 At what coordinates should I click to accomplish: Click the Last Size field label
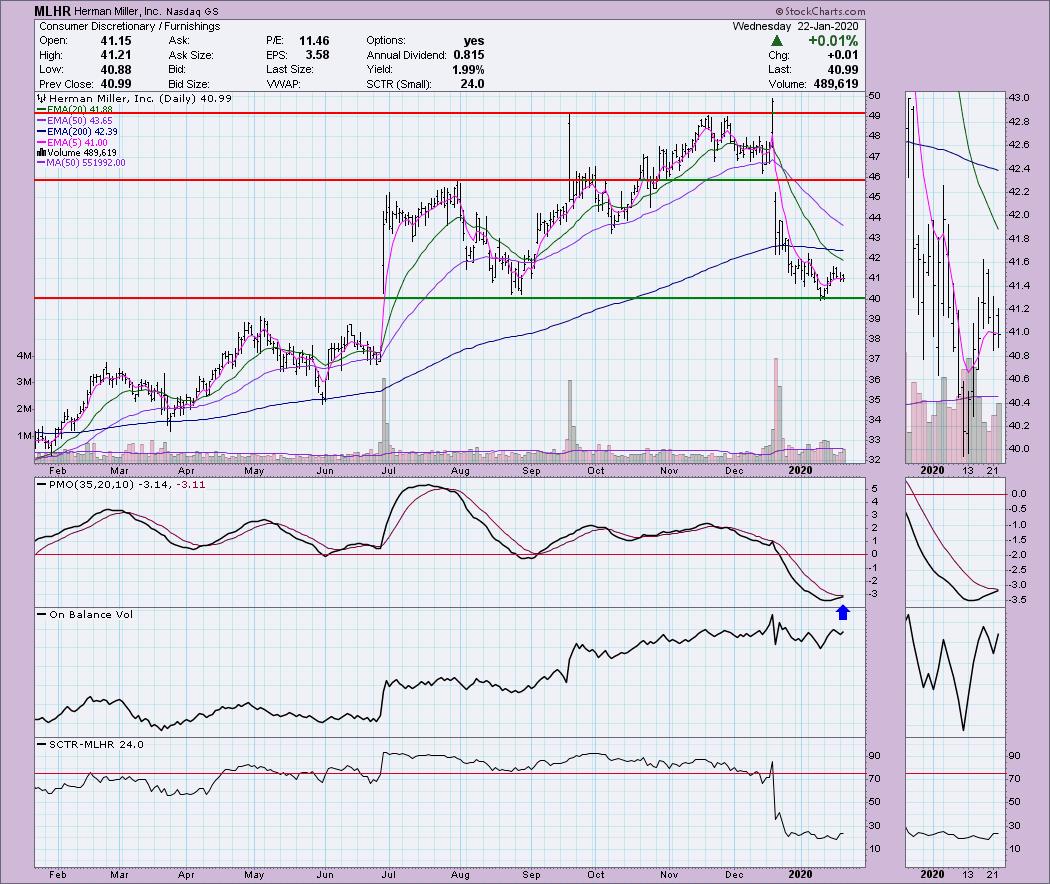point(289,70)
